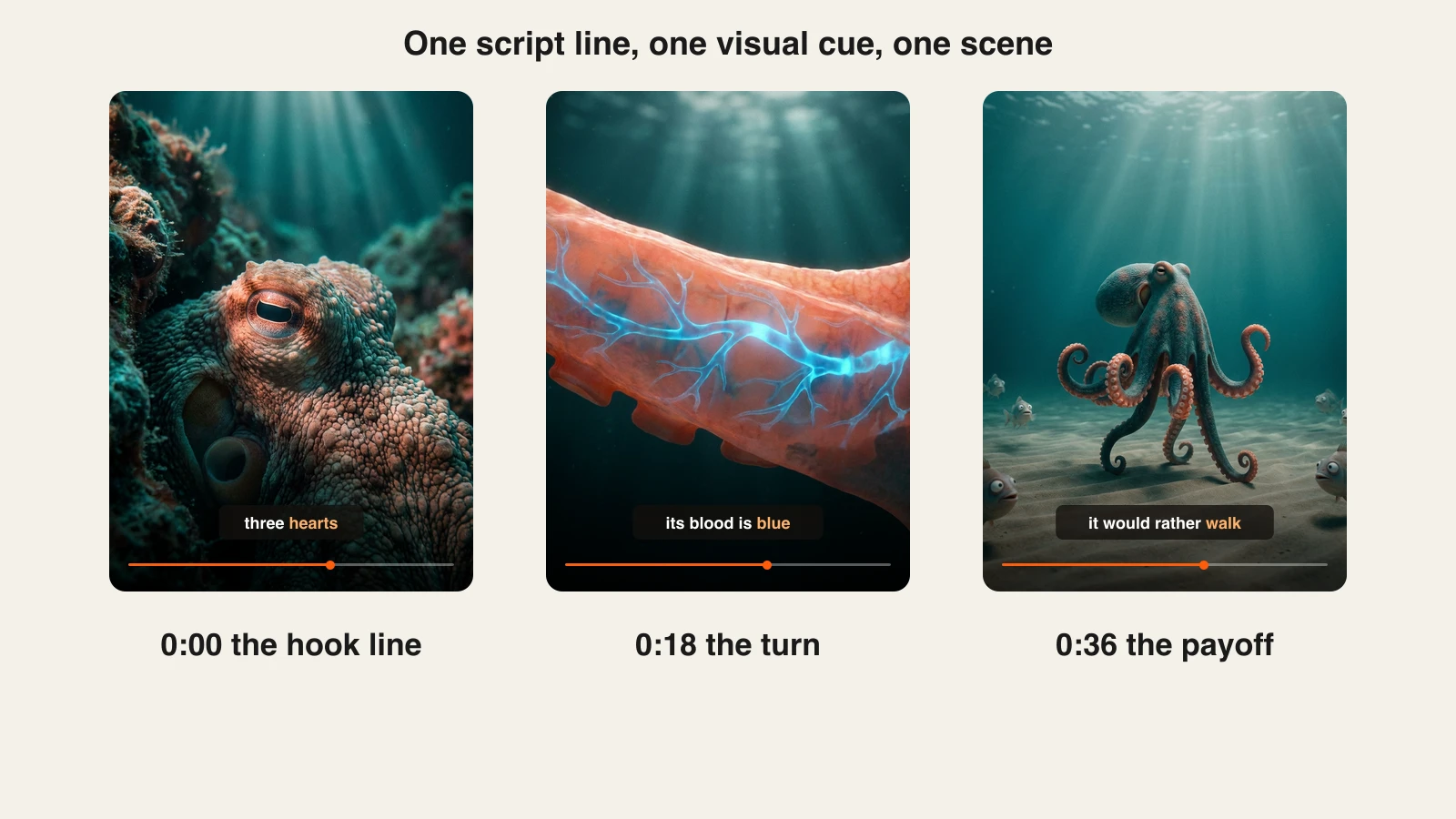Click progress slider in 'its blood is blue' card
Image resolution: width=1456 pixels, height=819 pixels.
[728, 565]
